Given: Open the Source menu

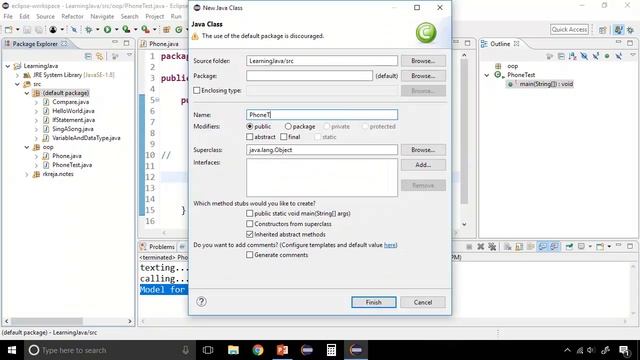Looking at the screenshot, I should pos(45,16).
